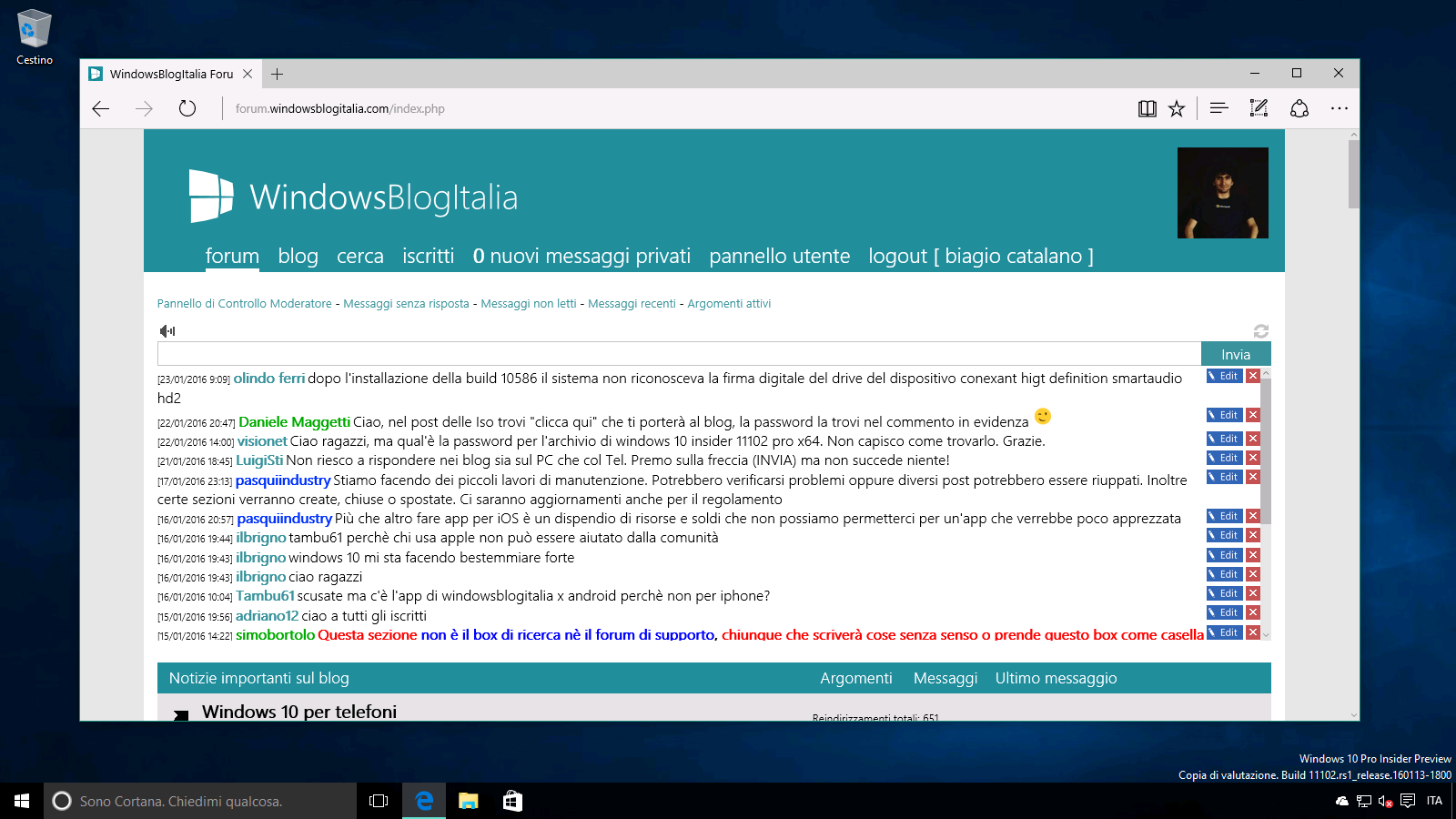
Task: Open Task View on taskbar
Action: (x=379, y=801)
